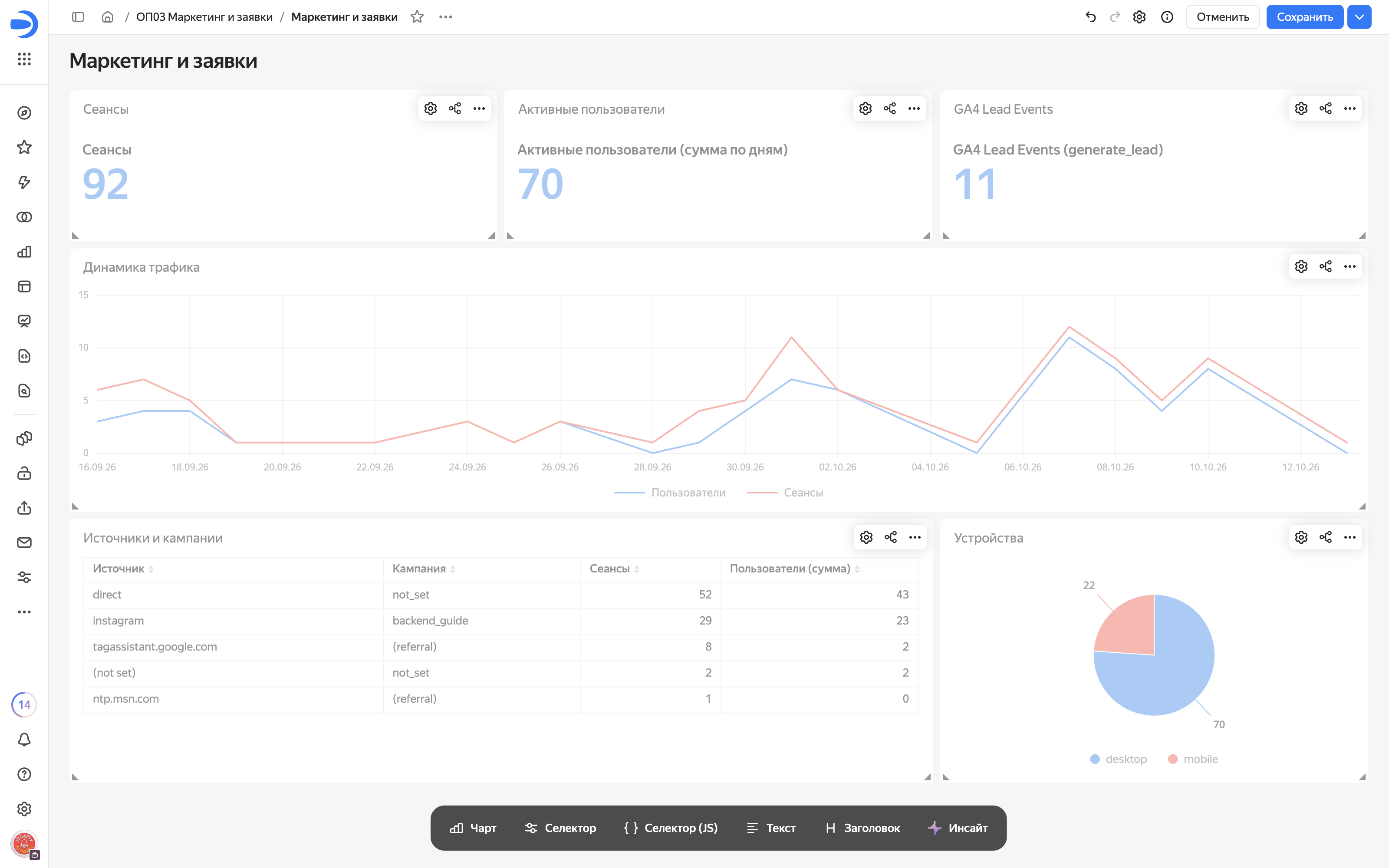The height and width of the screenshot is (868, 1389).
Task: Open the ОП03 Маркетинг и заявки breadcrumb
Action: pos(204,16)
